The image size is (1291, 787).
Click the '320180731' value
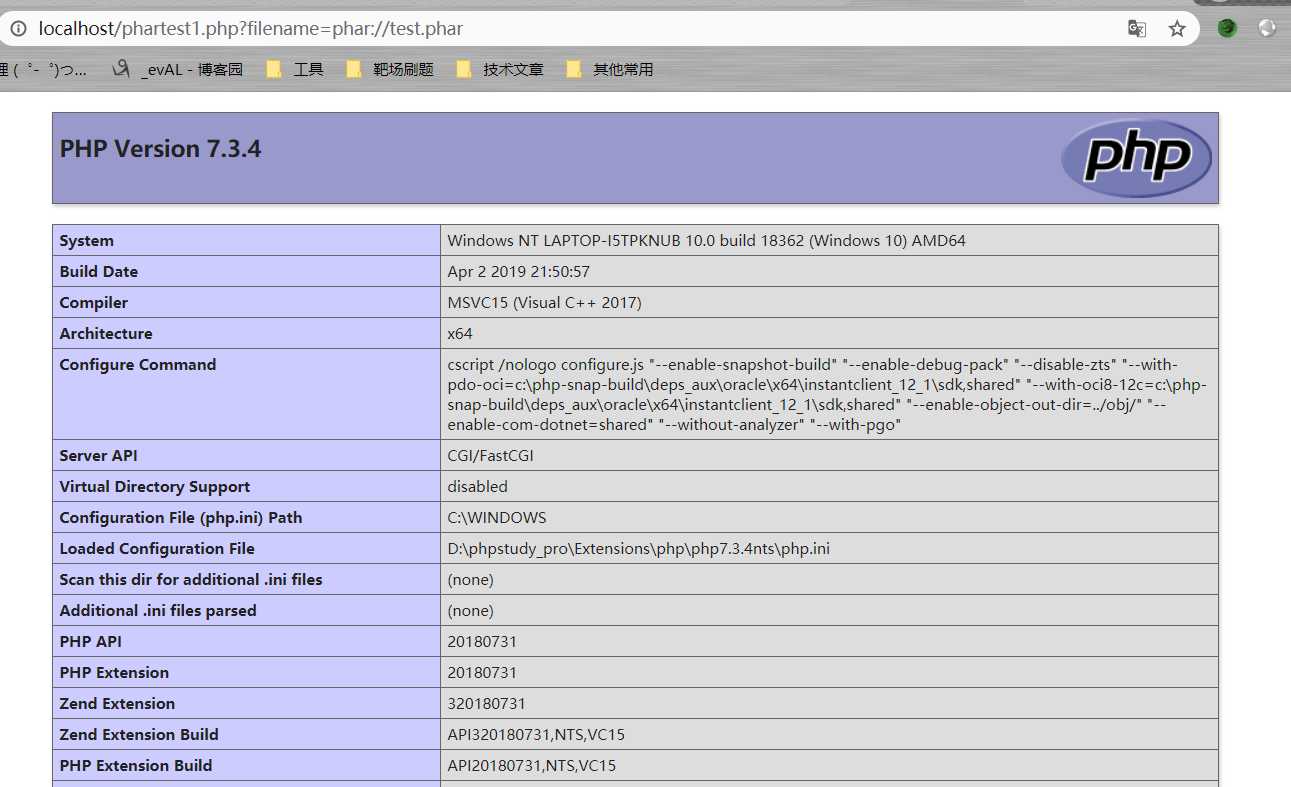486,704
